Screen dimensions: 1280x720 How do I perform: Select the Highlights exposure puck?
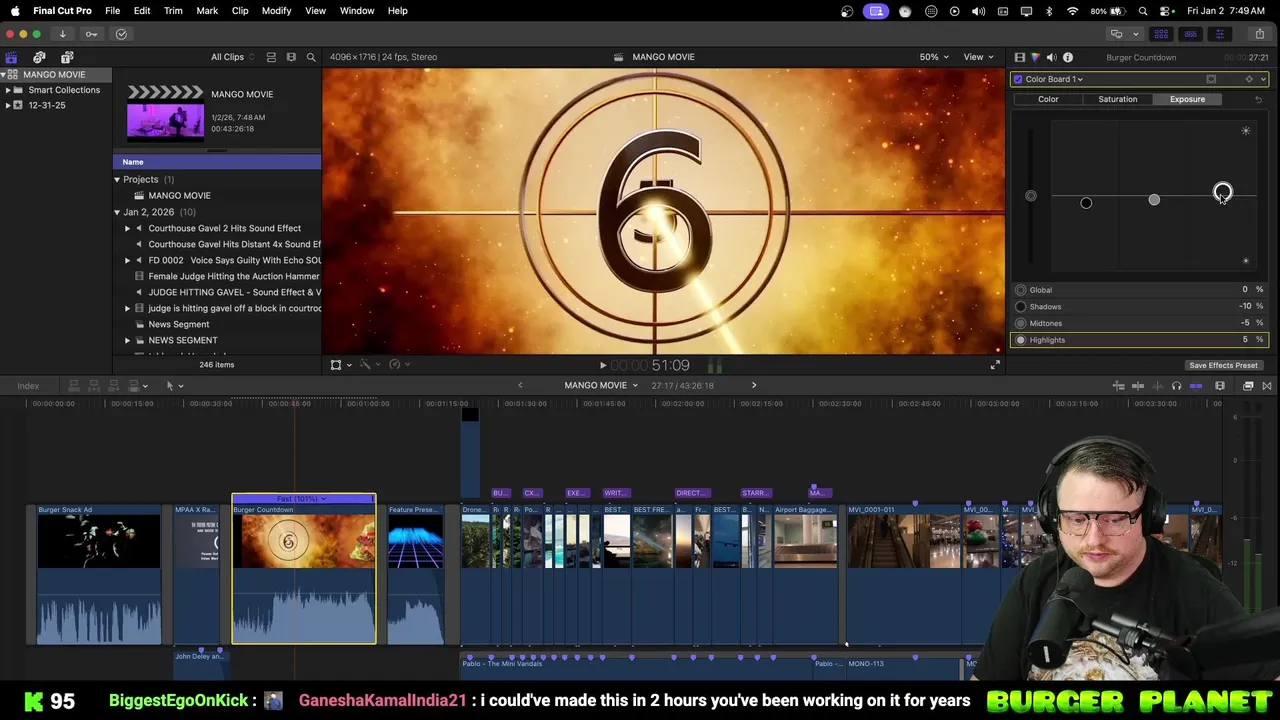[1223, 192]
